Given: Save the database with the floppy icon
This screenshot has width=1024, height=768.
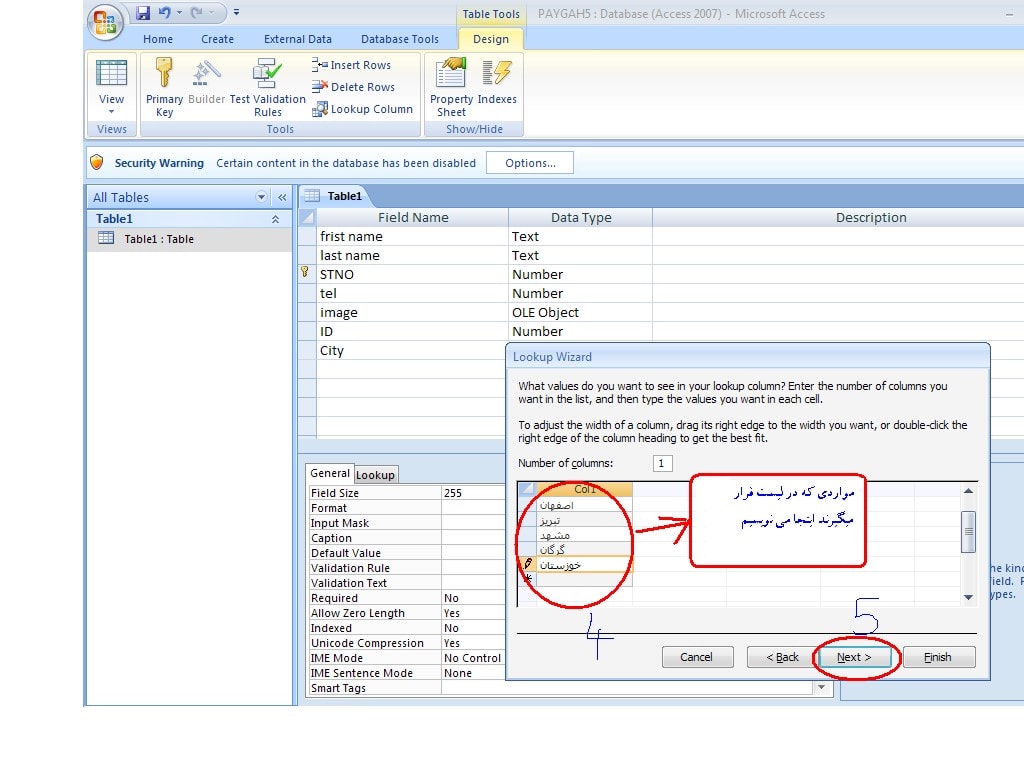Looking at the screenshot, I should pos(143,12).
